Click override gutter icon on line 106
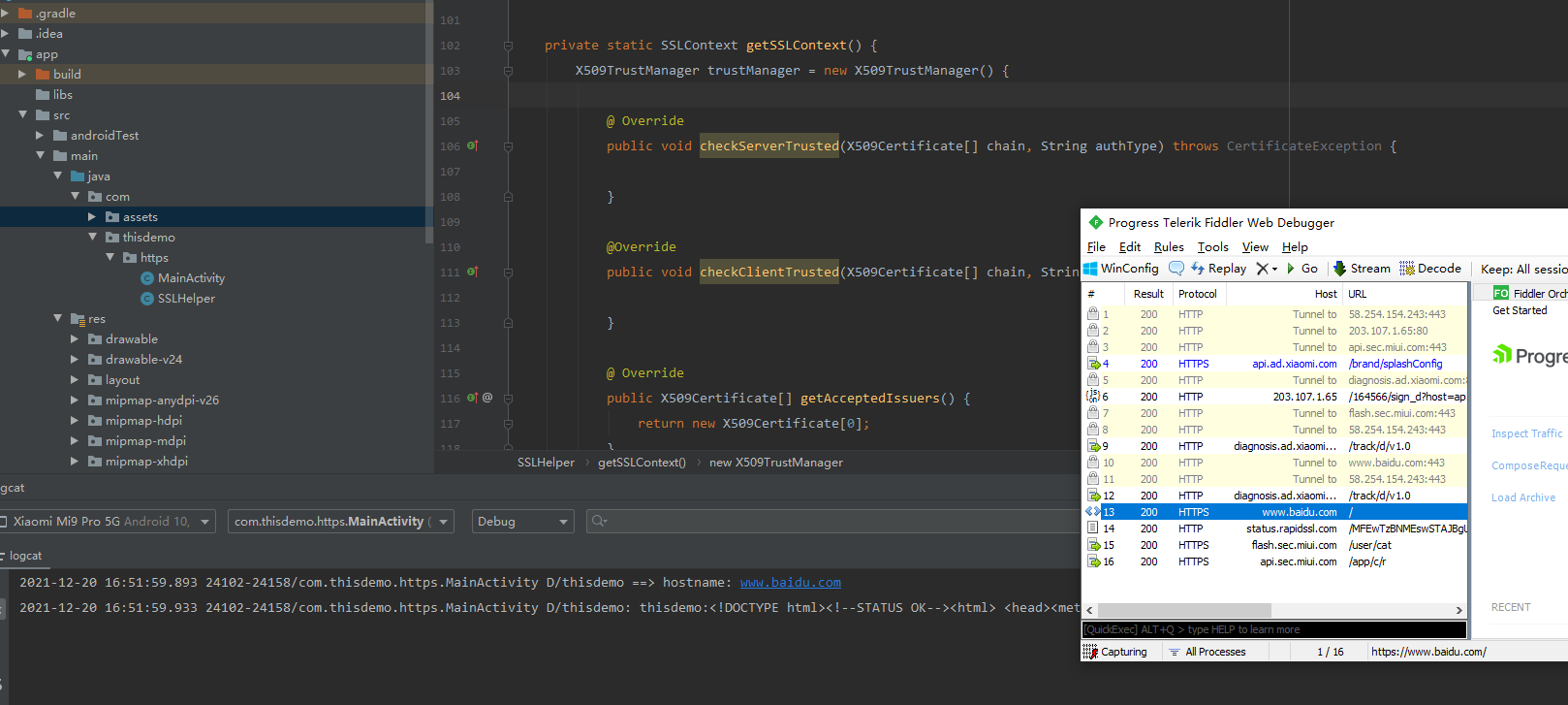This screenshot has width=1568, height=705. [x=473, y=145]
